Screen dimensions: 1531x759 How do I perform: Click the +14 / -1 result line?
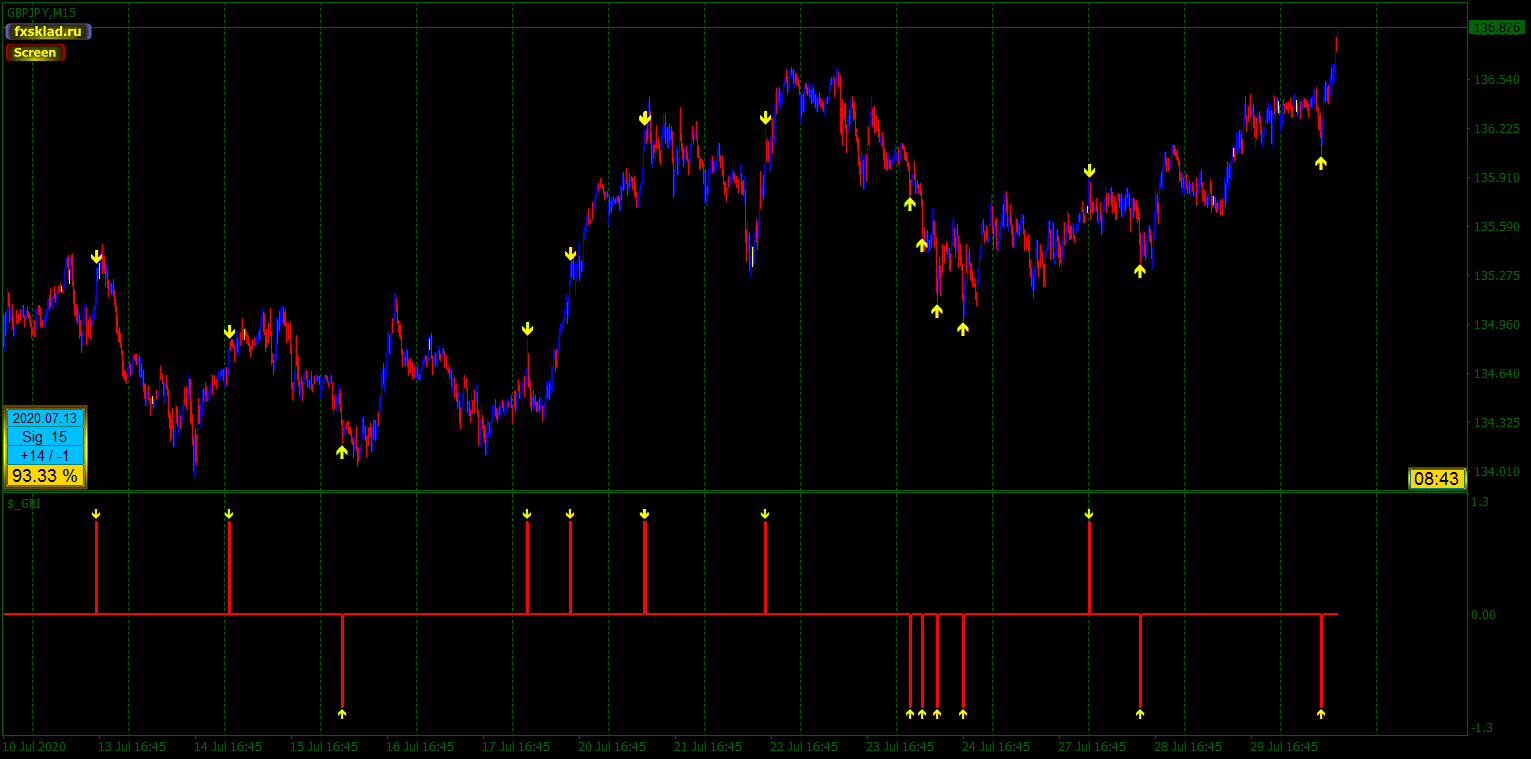tap(45, 456)
